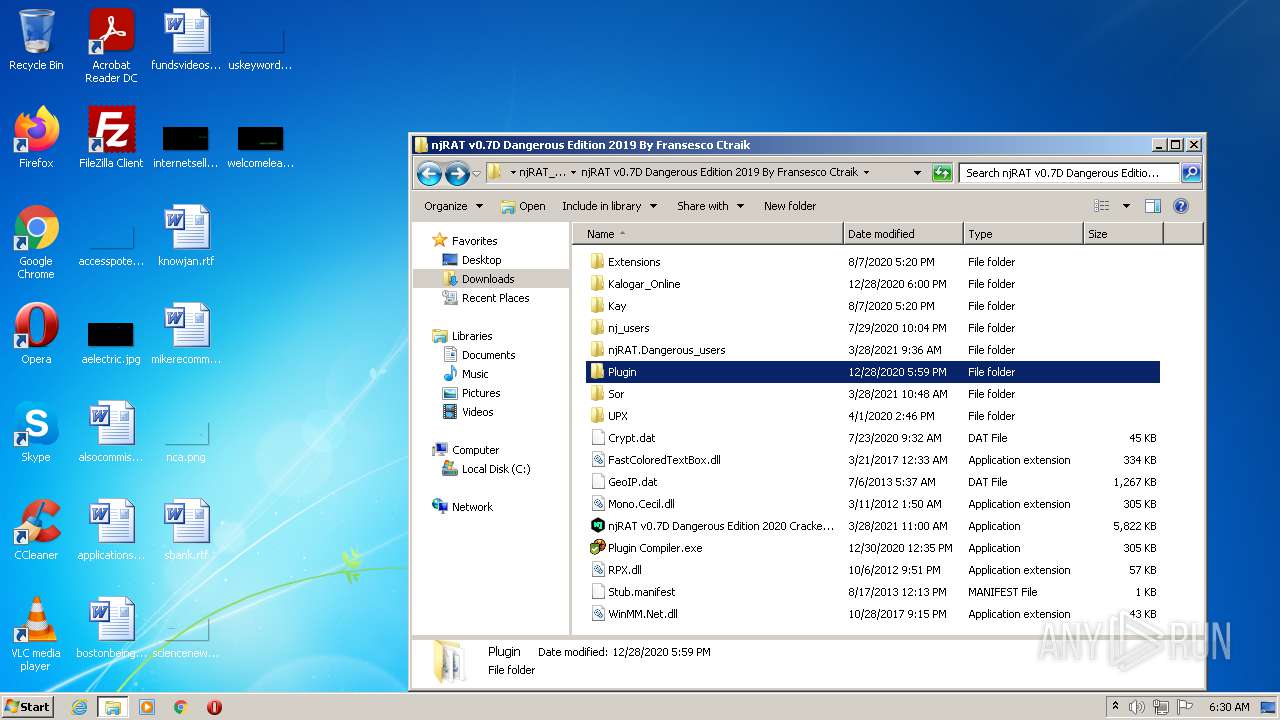Click New folder button
The image size is (1280, 720).
click(790, 206)
